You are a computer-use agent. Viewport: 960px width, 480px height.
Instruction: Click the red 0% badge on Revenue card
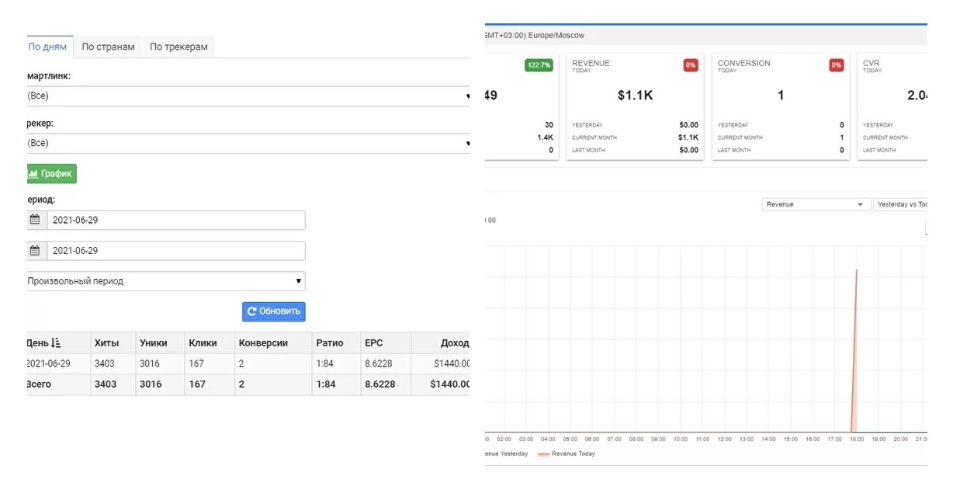click(691, 66)
